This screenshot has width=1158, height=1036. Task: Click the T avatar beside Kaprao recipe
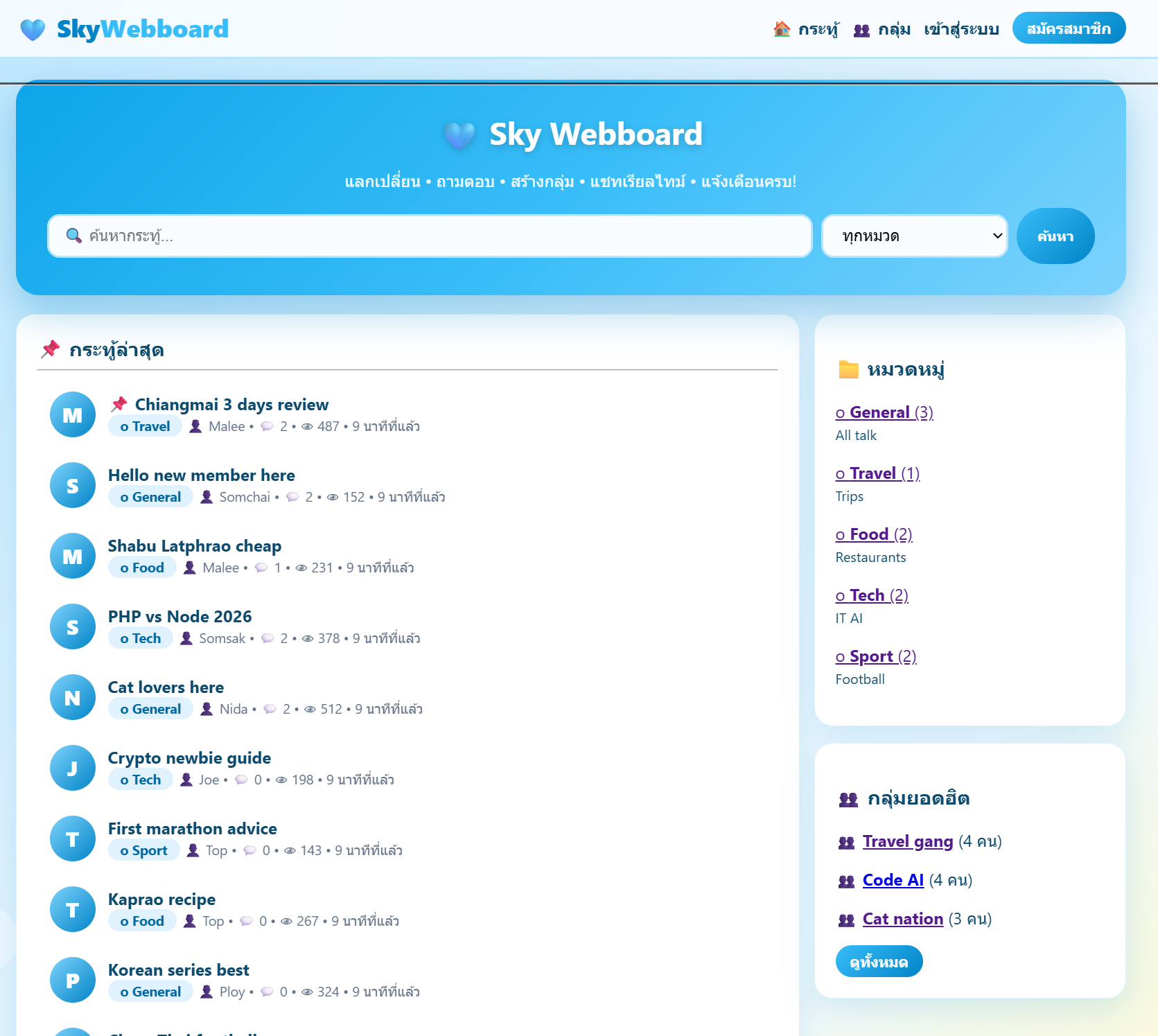73,909
